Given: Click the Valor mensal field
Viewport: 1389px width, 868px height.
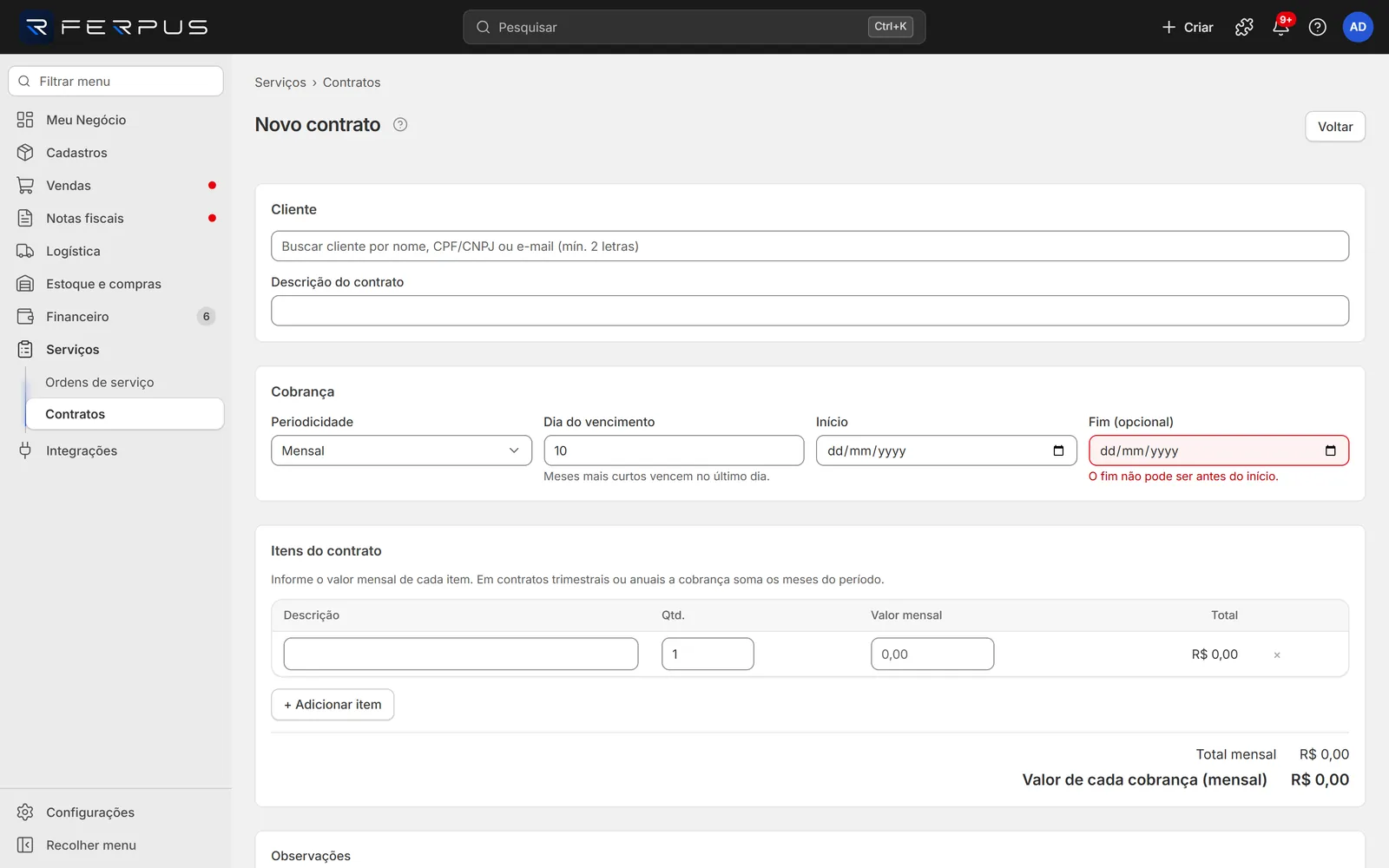Looking at the screenshot, I should tap(932, 654).
